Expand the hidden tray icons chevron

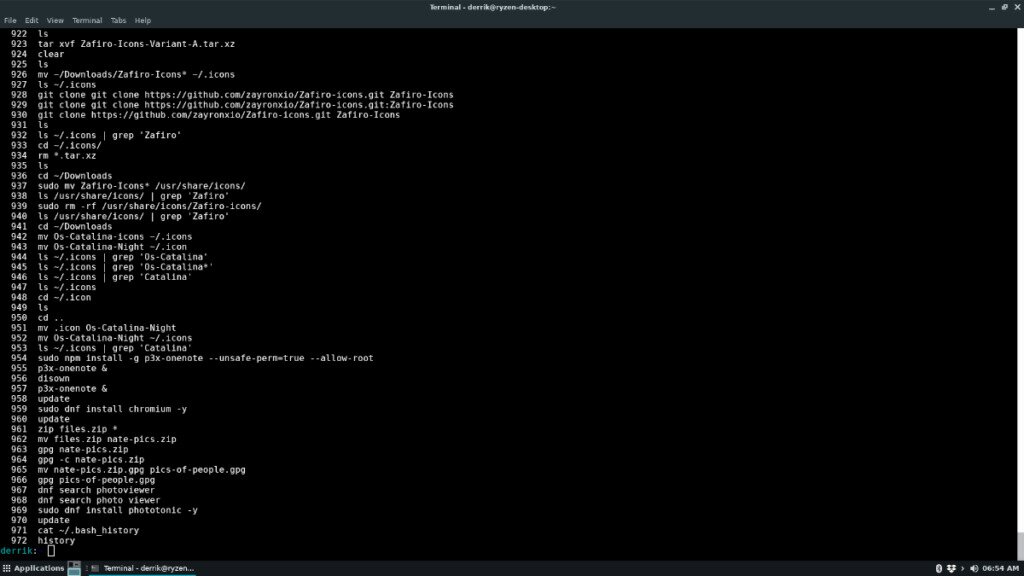point(963,567)
